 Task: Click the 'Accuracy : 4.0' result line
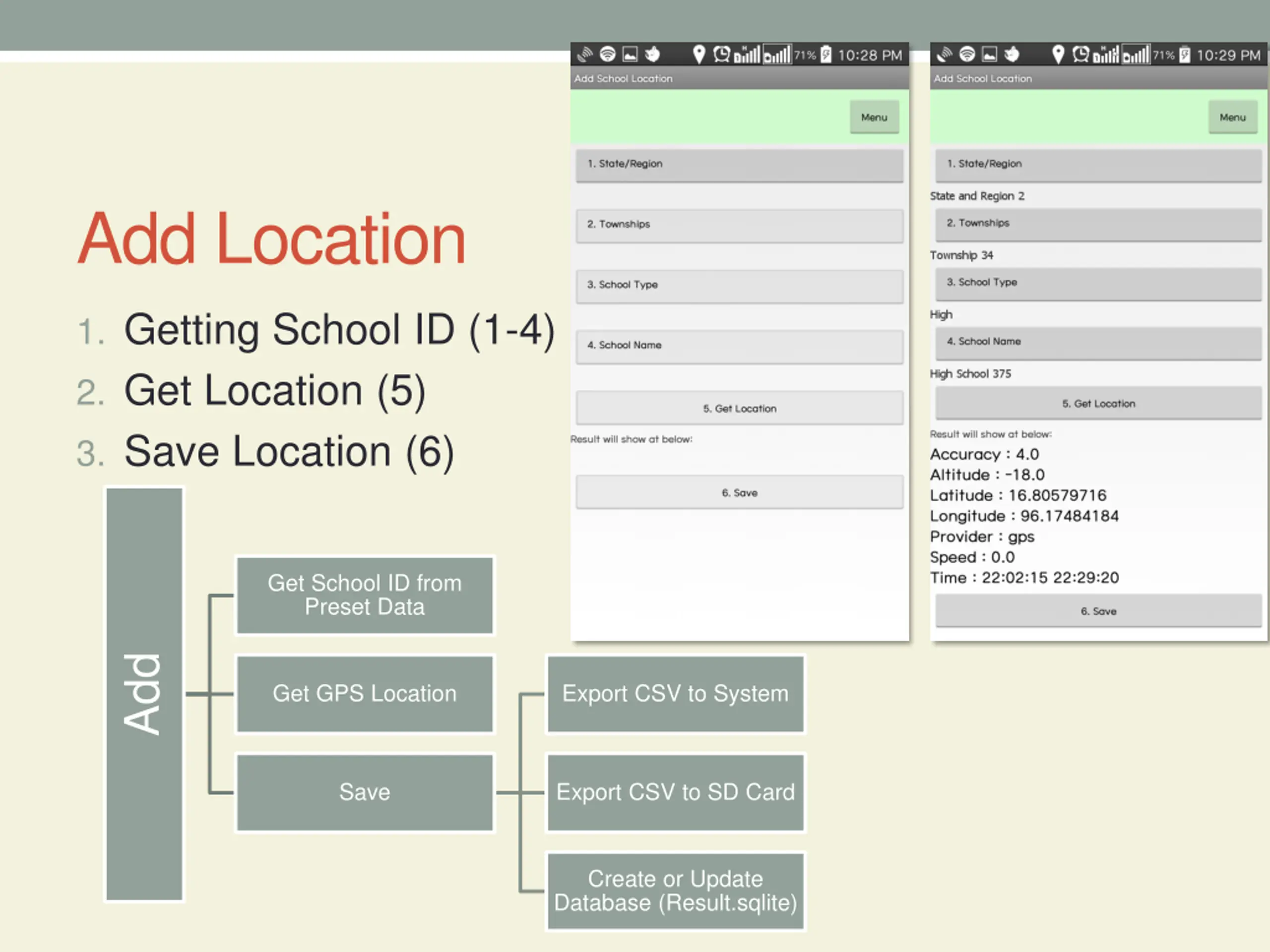click(x=985, y=454)
